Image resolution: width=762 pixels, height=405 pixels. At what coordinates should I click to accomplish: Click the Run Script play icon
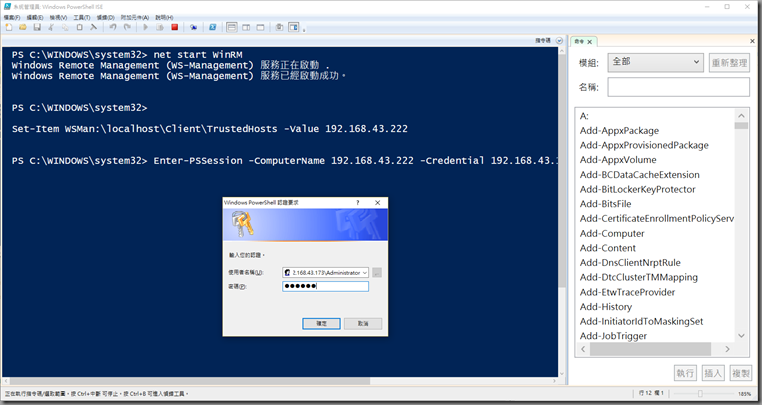145,27
